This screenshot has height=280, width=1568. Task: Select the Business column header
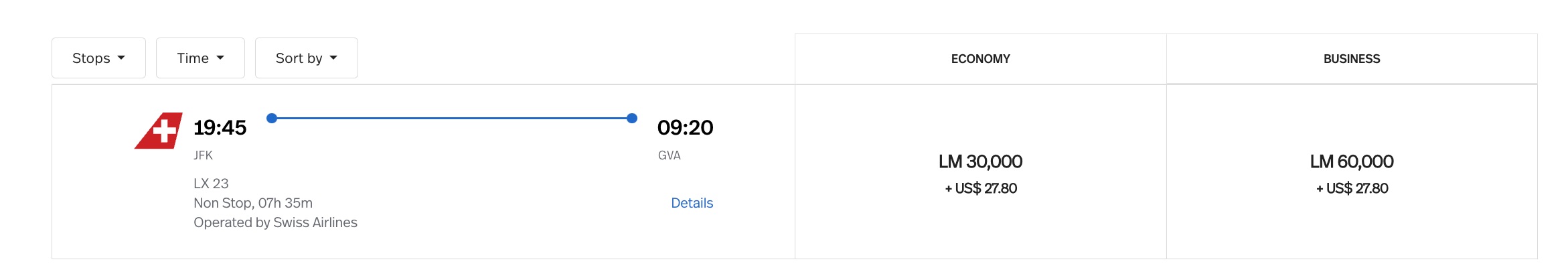click(x=1351, y=59)
